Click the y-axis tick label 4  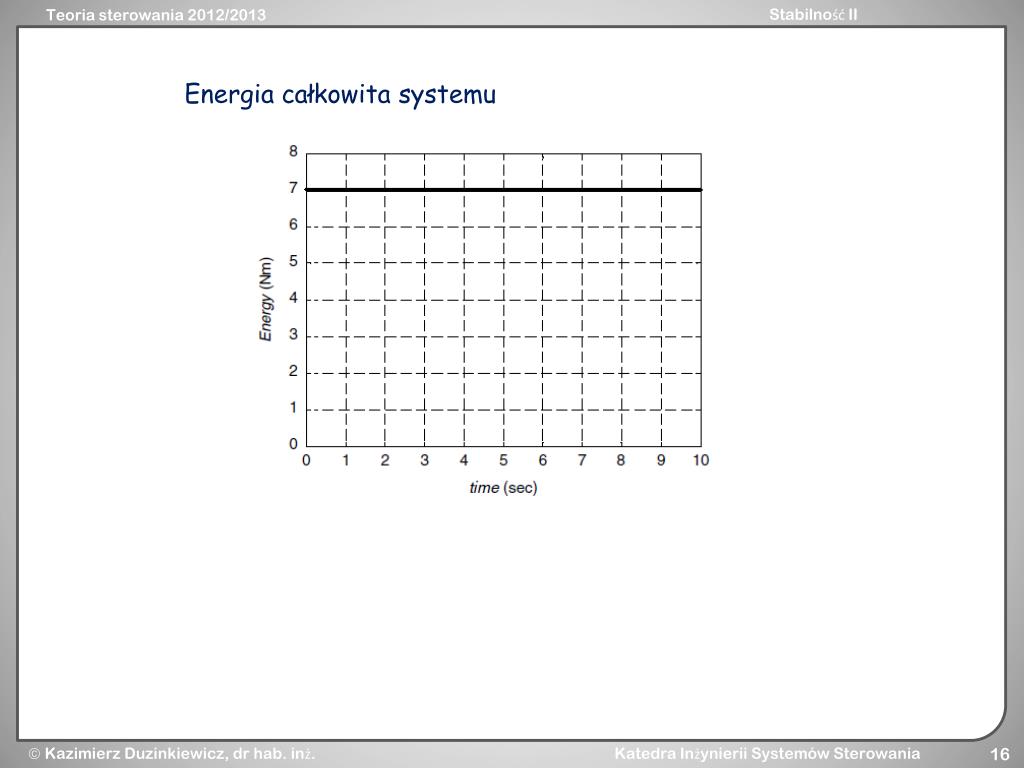pyautogui.click(x=293, y=298)
